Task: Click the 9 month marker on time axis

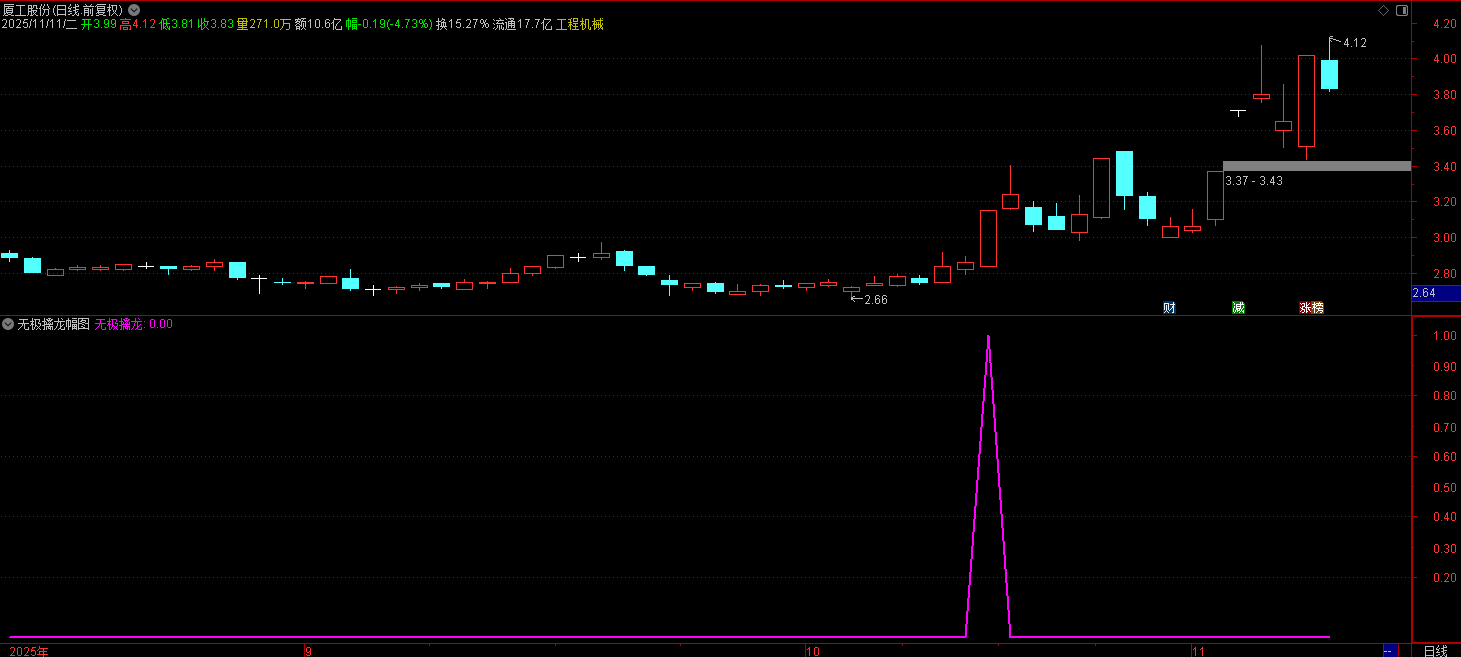Action: tap(308, 650)
